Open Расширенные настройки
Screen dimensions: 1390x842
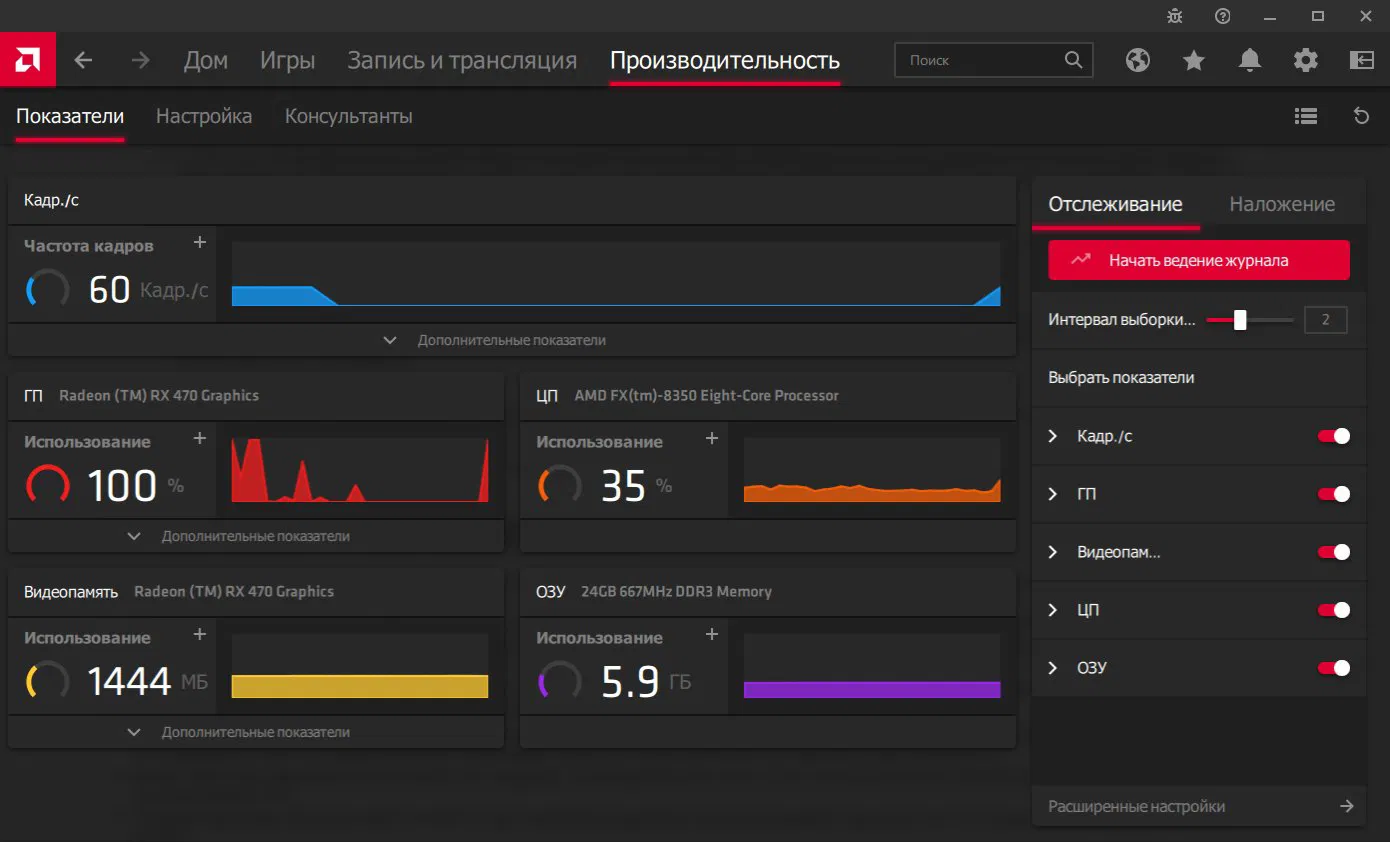coord(1198,806)
